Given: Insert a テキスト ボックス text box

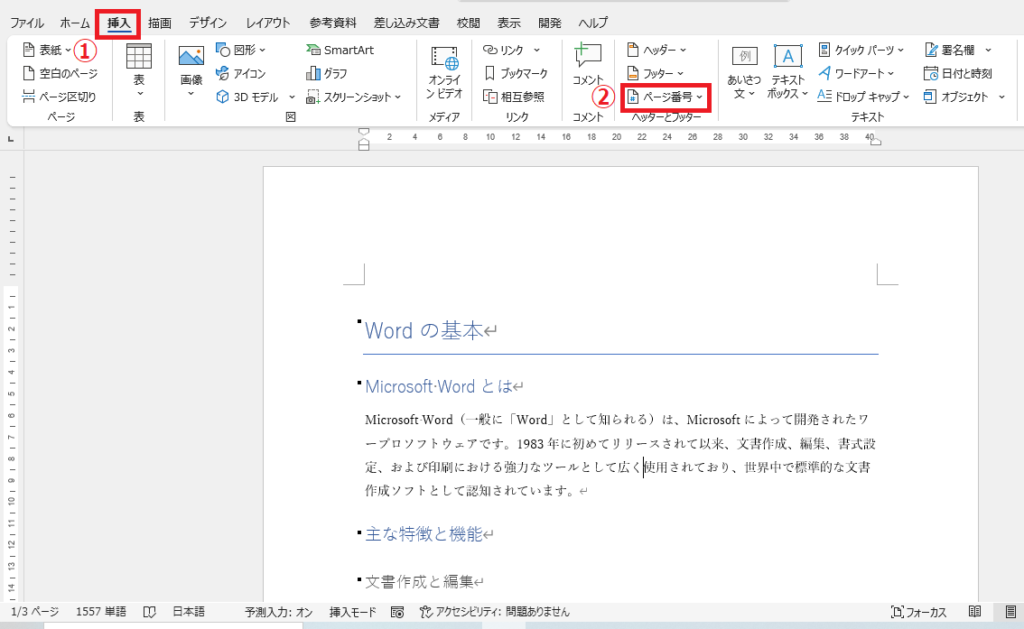Looking at the screenshot, I should [x=788, y=72].
